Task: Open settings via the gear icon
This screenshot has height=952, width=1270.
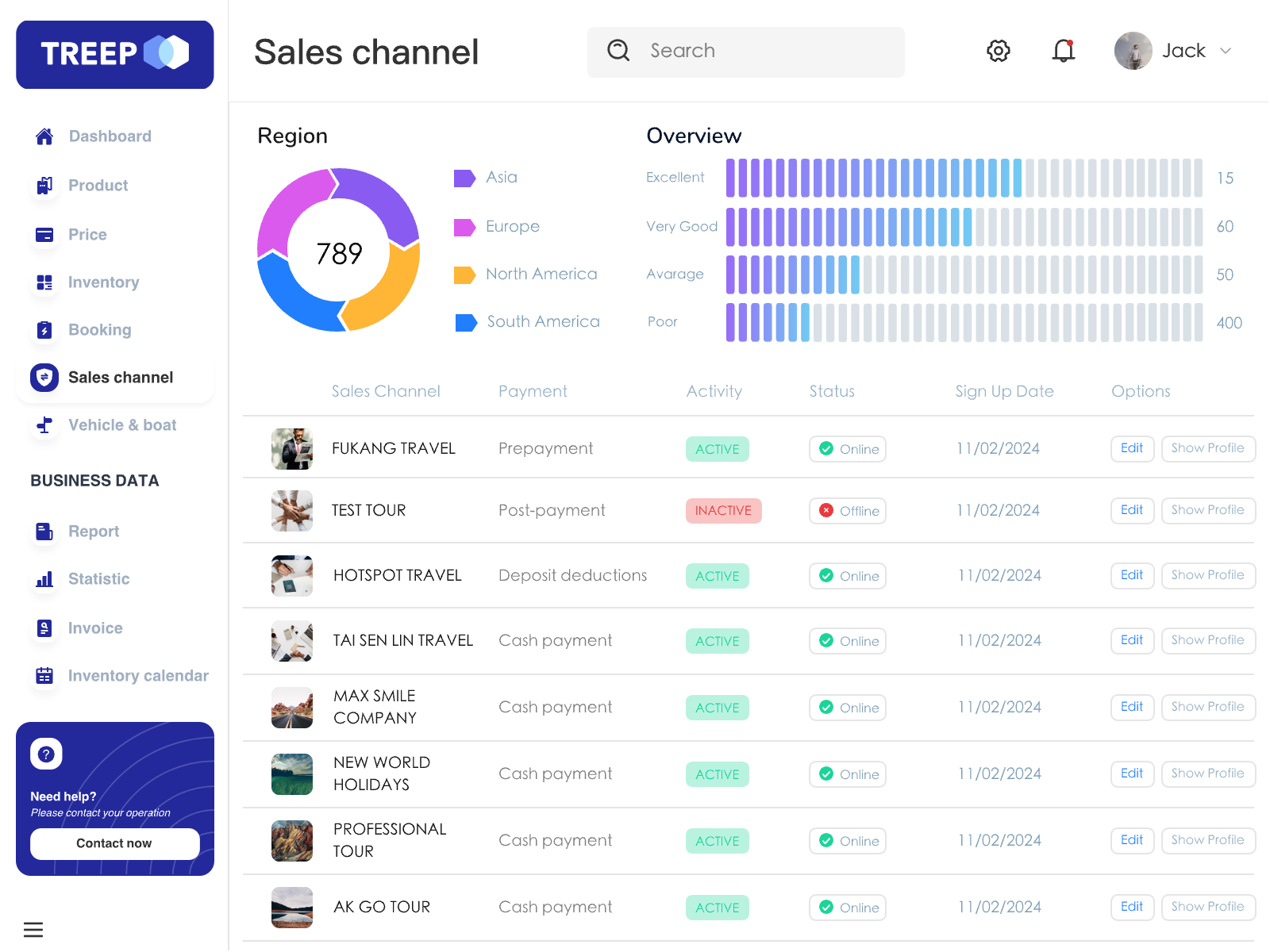Action: tap(999, 51)
